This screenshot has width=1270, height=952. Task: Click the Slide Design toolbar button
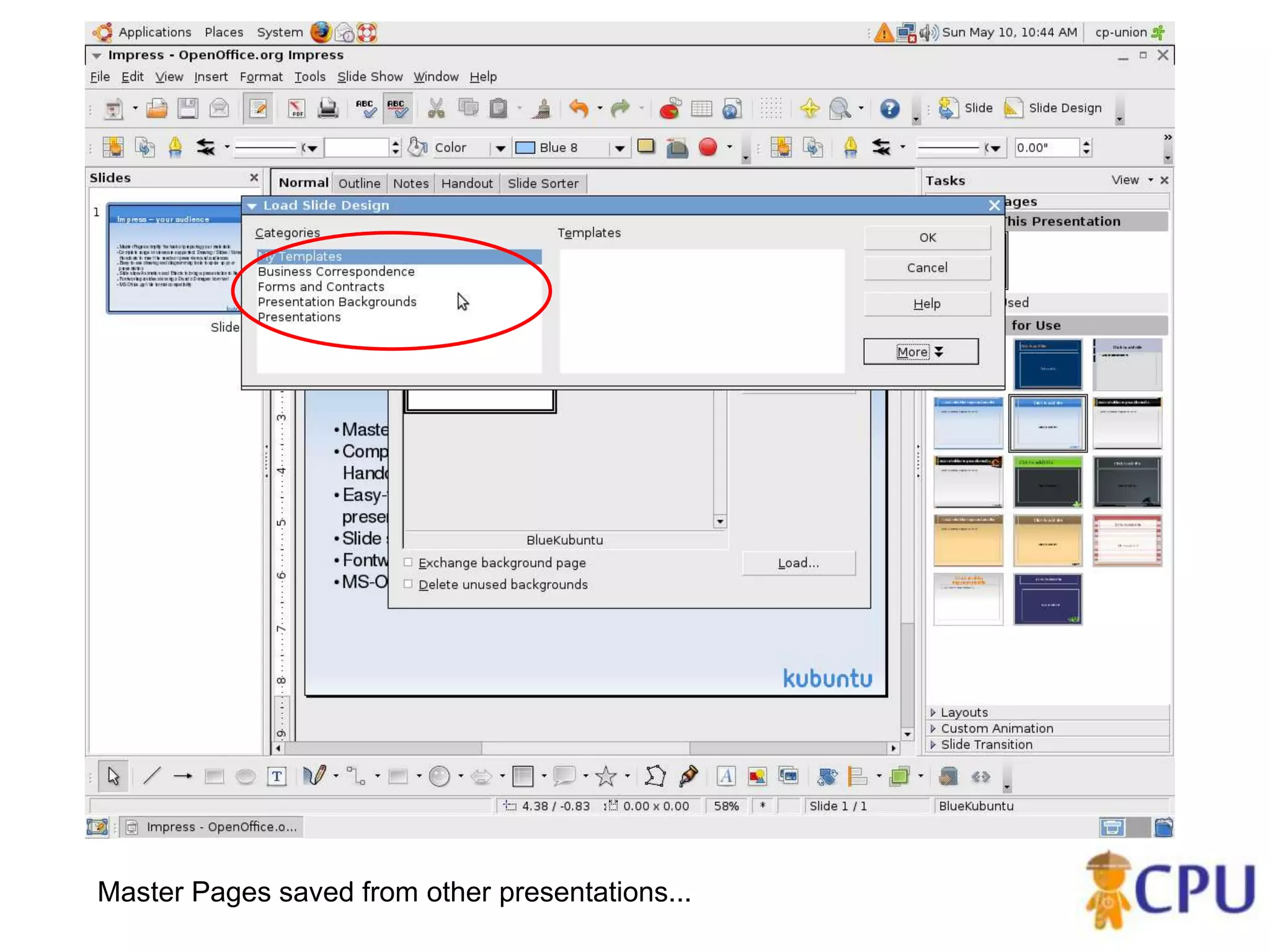[1054, 108]
